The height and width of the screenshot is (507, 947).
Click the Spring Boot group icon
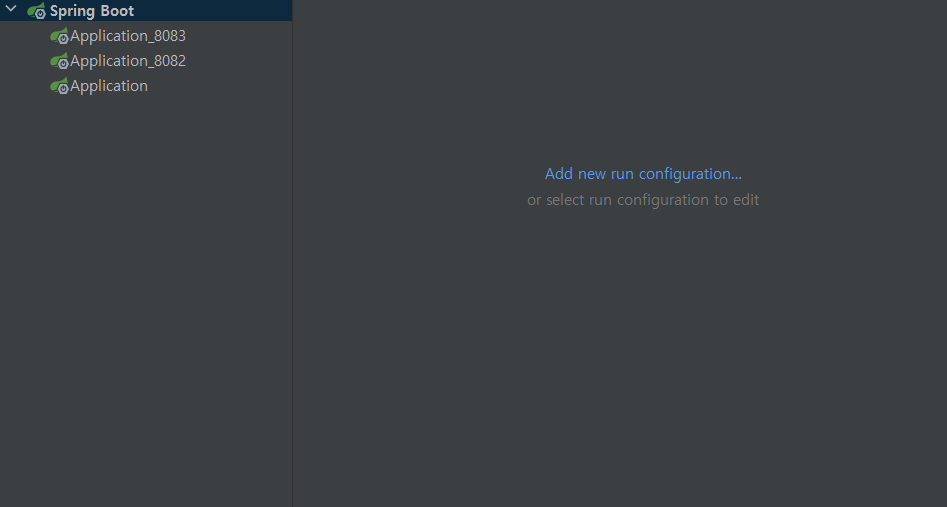(x=37, y=11)
